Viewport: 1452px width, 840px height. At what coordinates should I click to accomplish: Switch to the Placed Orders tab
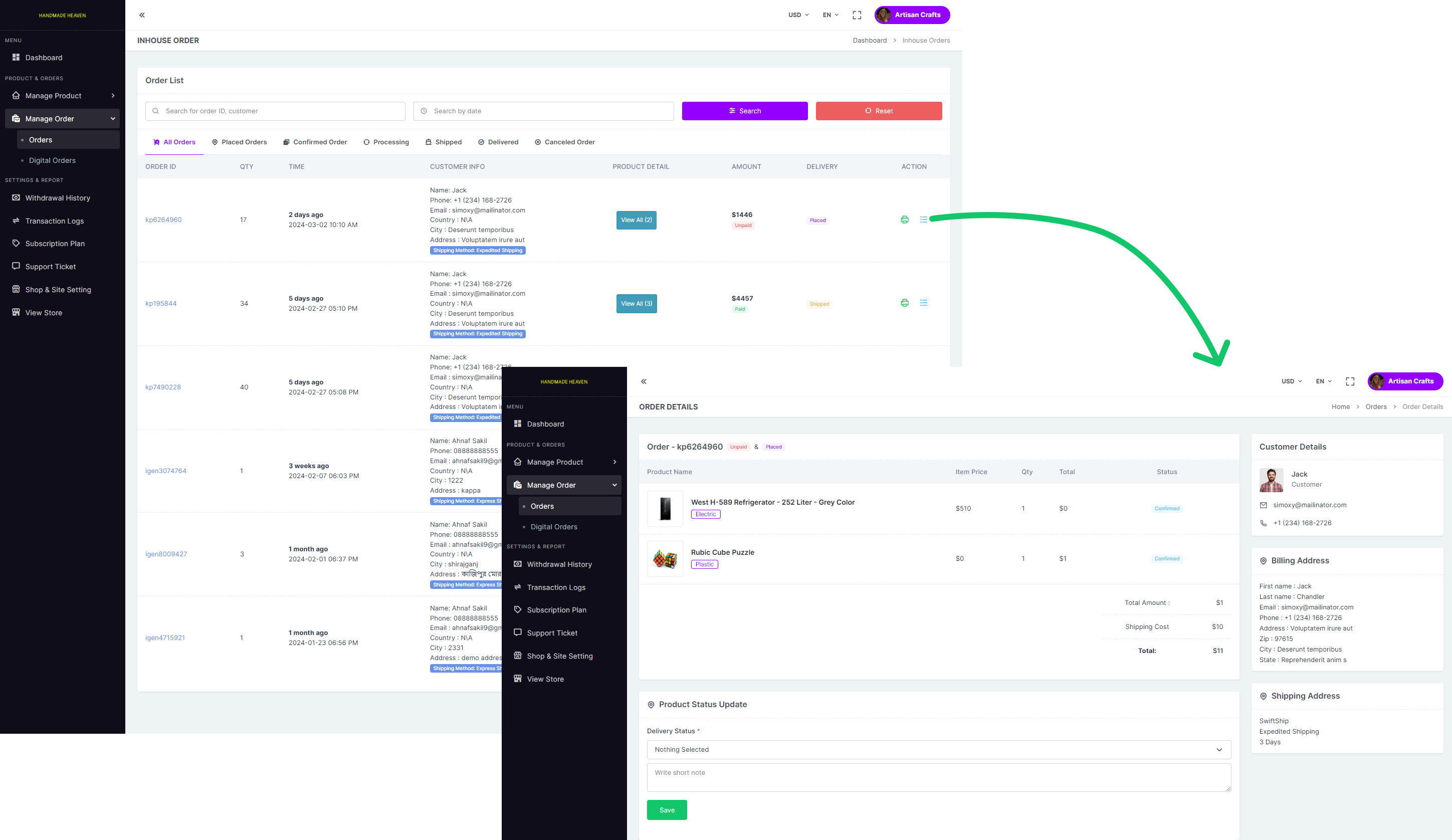[239, 142]
